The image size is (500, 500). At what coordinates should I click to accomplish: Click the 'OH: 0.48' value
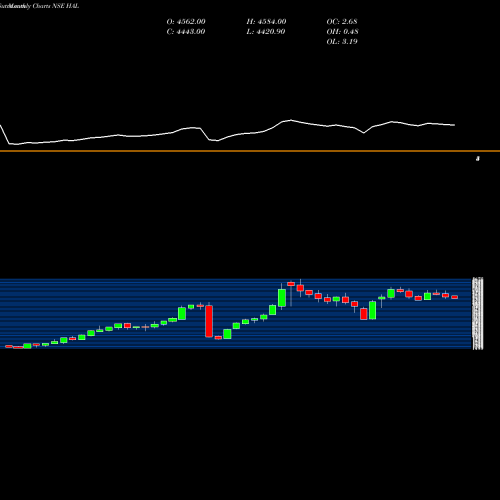click(x=342, y=32)
